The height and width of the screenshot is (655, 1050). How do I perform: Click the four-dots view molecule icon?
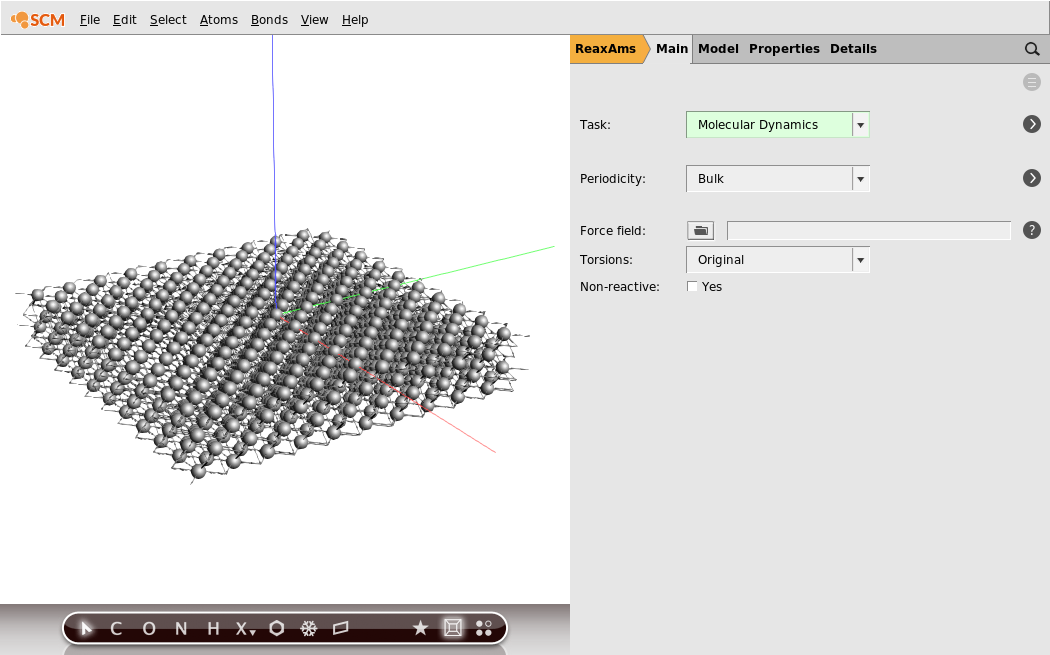coord(483,628)
